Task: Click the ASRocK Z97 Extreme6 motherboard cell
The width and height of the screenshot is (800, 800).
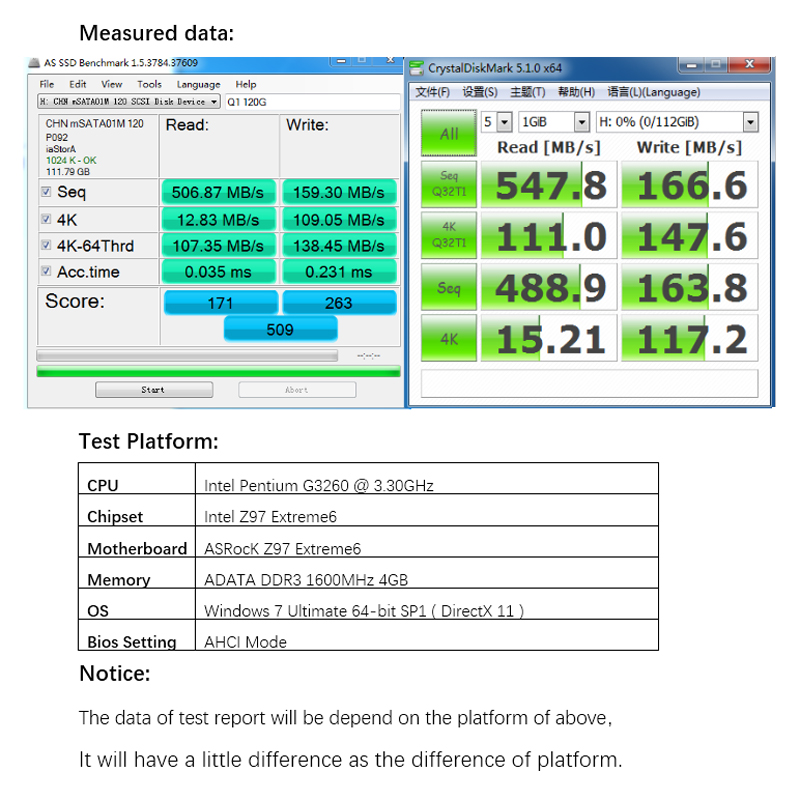Action: coord(427,542)
